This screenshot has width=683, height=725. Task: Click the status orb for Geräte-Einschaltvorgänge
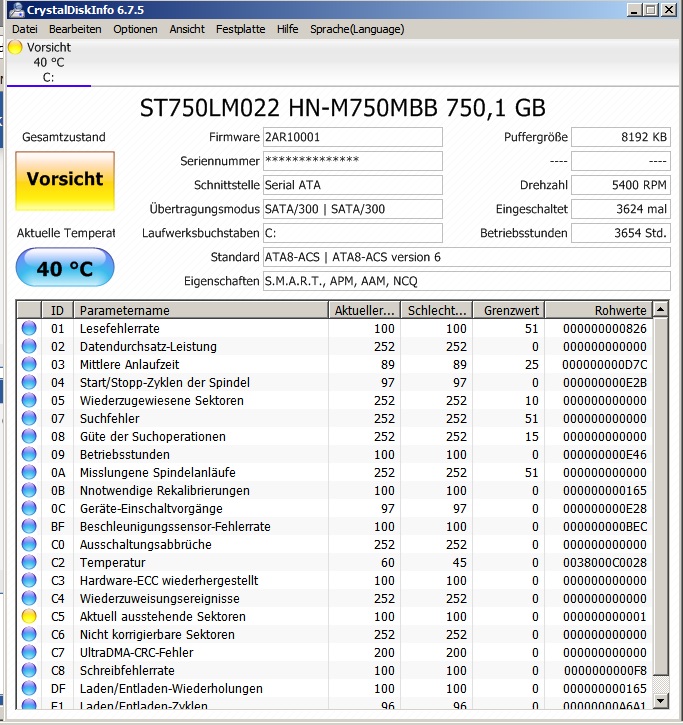[29, 509]
